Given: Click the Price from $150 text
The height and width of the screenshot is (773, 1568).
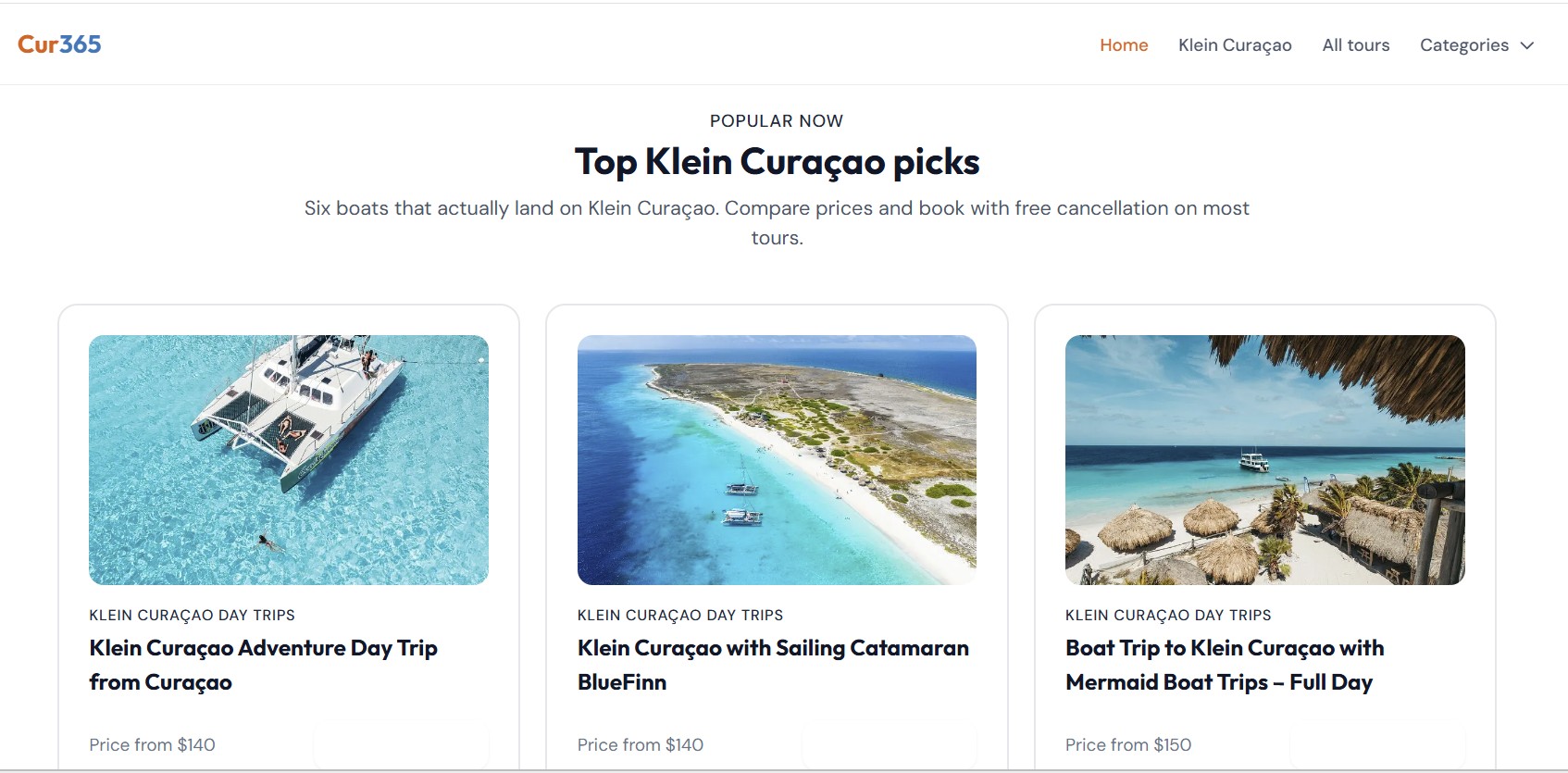Looking at the screenshot, I should [1128, 745].
